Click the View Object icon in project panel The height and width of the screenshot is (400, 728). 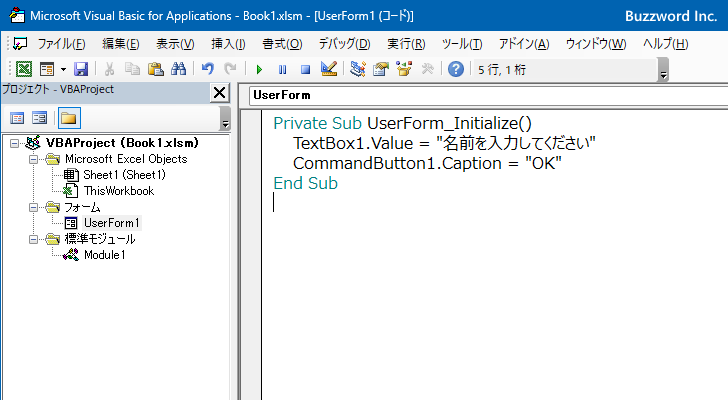(x=39, y=118)
